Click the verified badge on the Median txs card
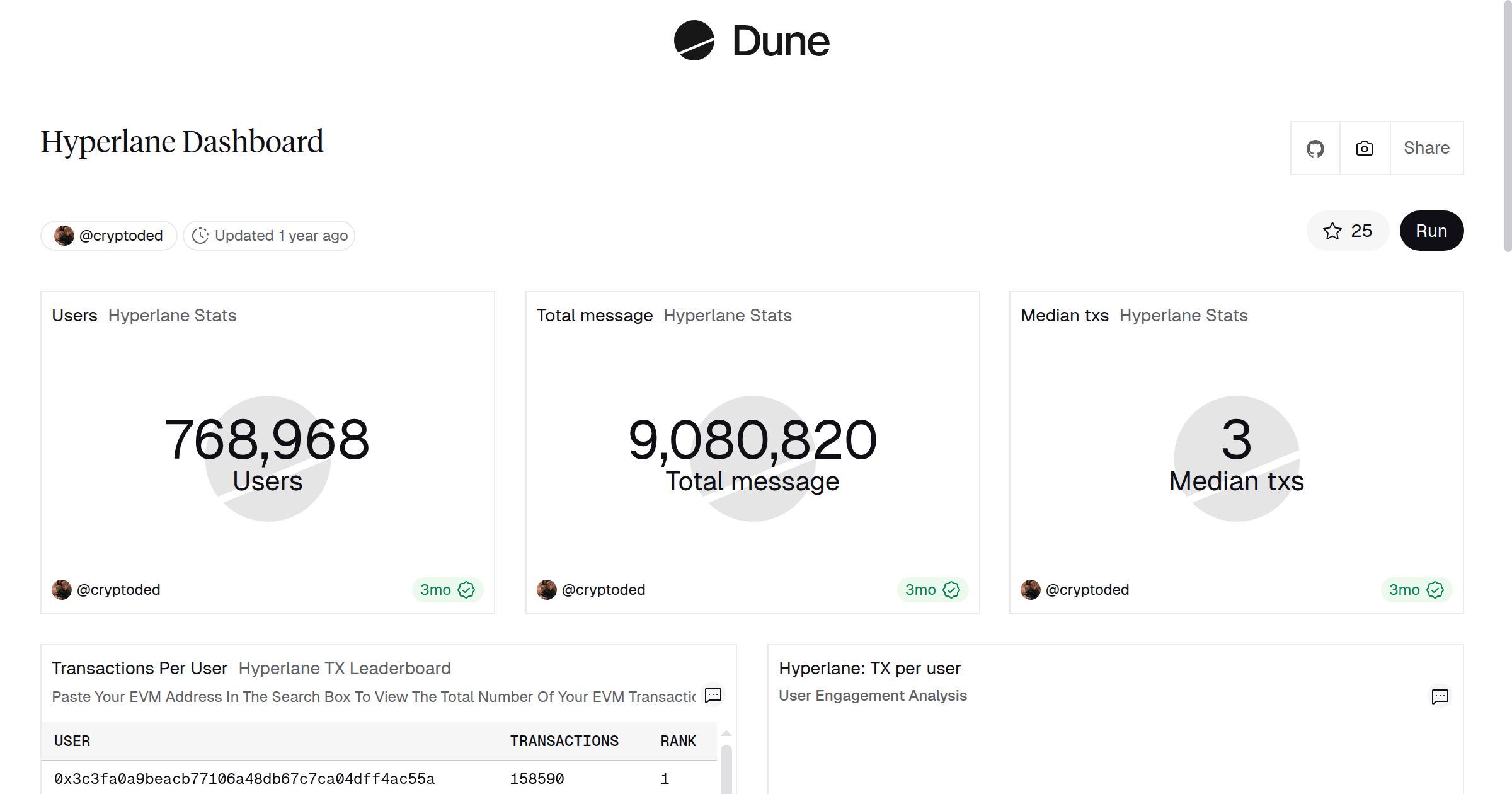The height and width of the screenshot is (794, 1512). tap(1435, 589)
